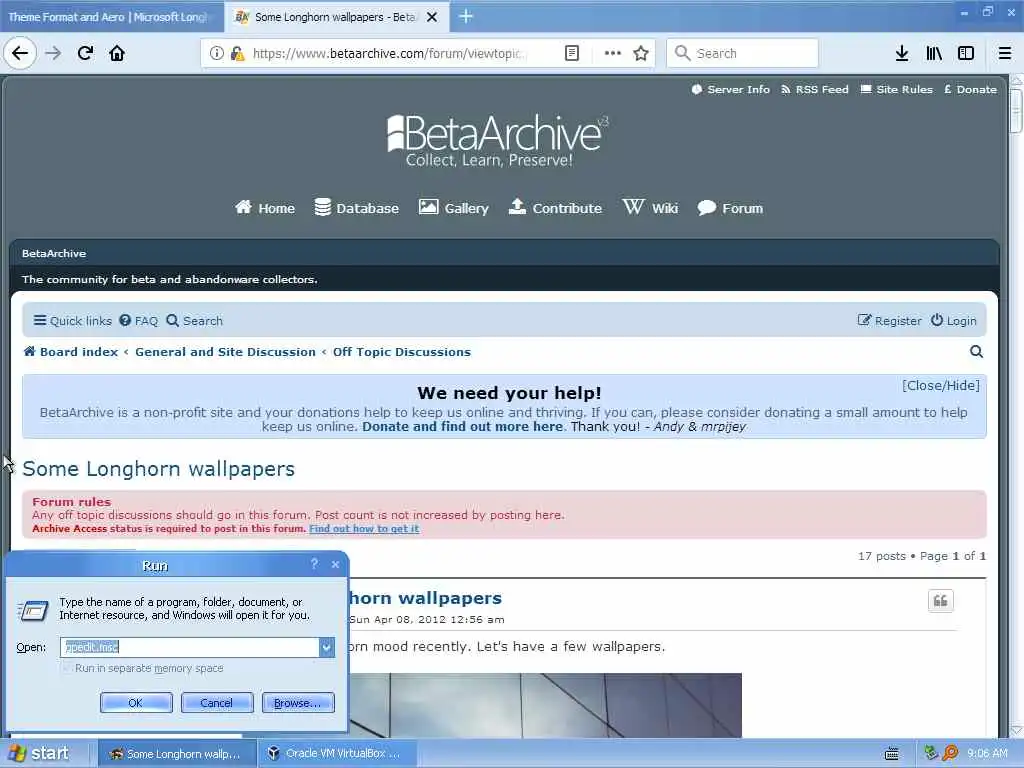
Task: Open the downloads arrow icon
Action: point(902,54)
